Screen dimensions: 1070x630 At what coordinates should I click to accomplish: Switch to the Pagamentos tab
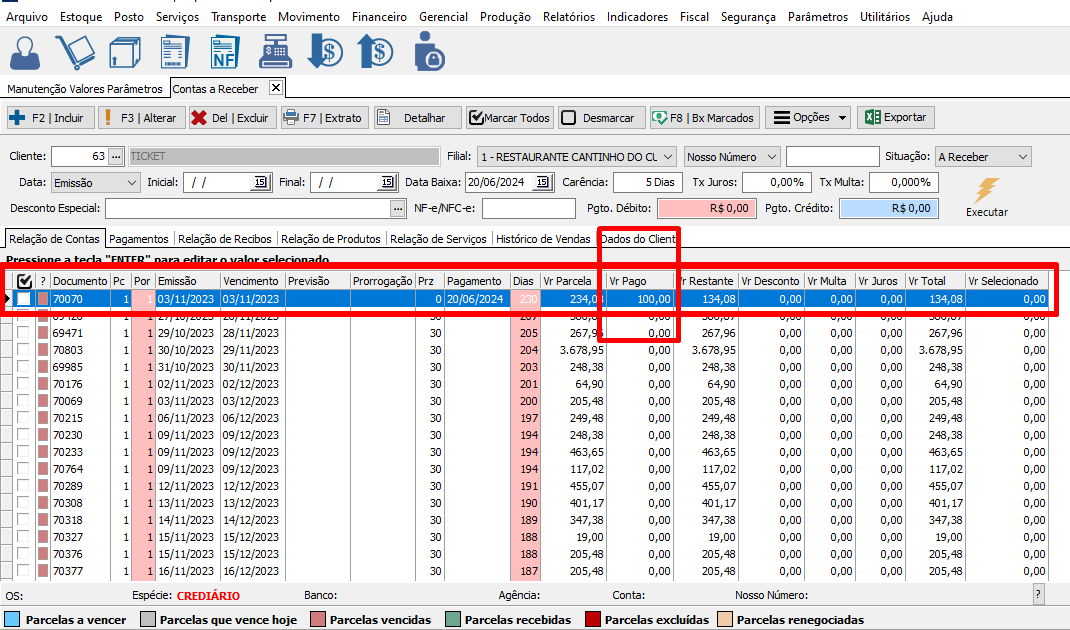pos(140,239)
